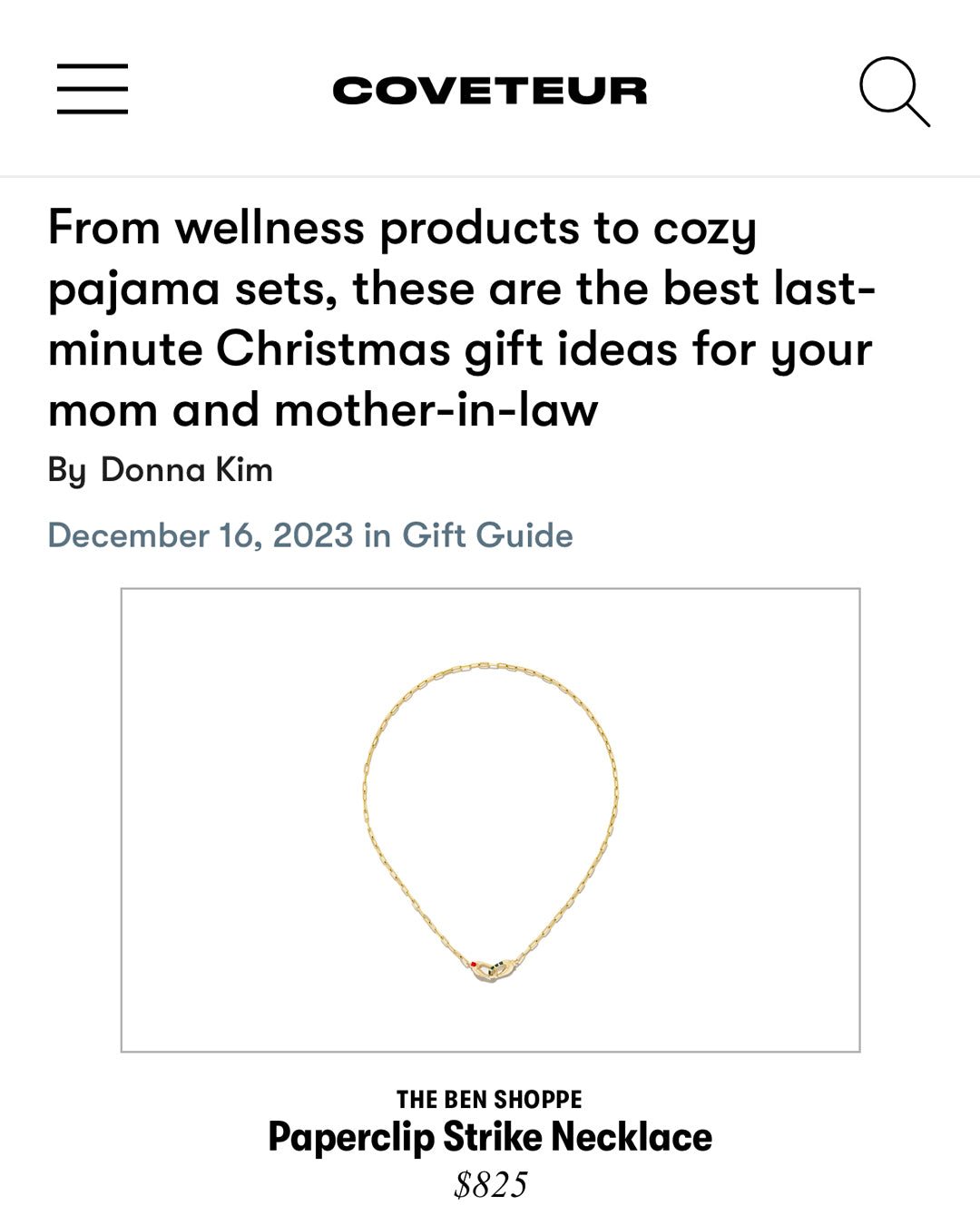Click the word "in" before Gift Guide
Screen dimensions: 980x1225
click(377, 535)
